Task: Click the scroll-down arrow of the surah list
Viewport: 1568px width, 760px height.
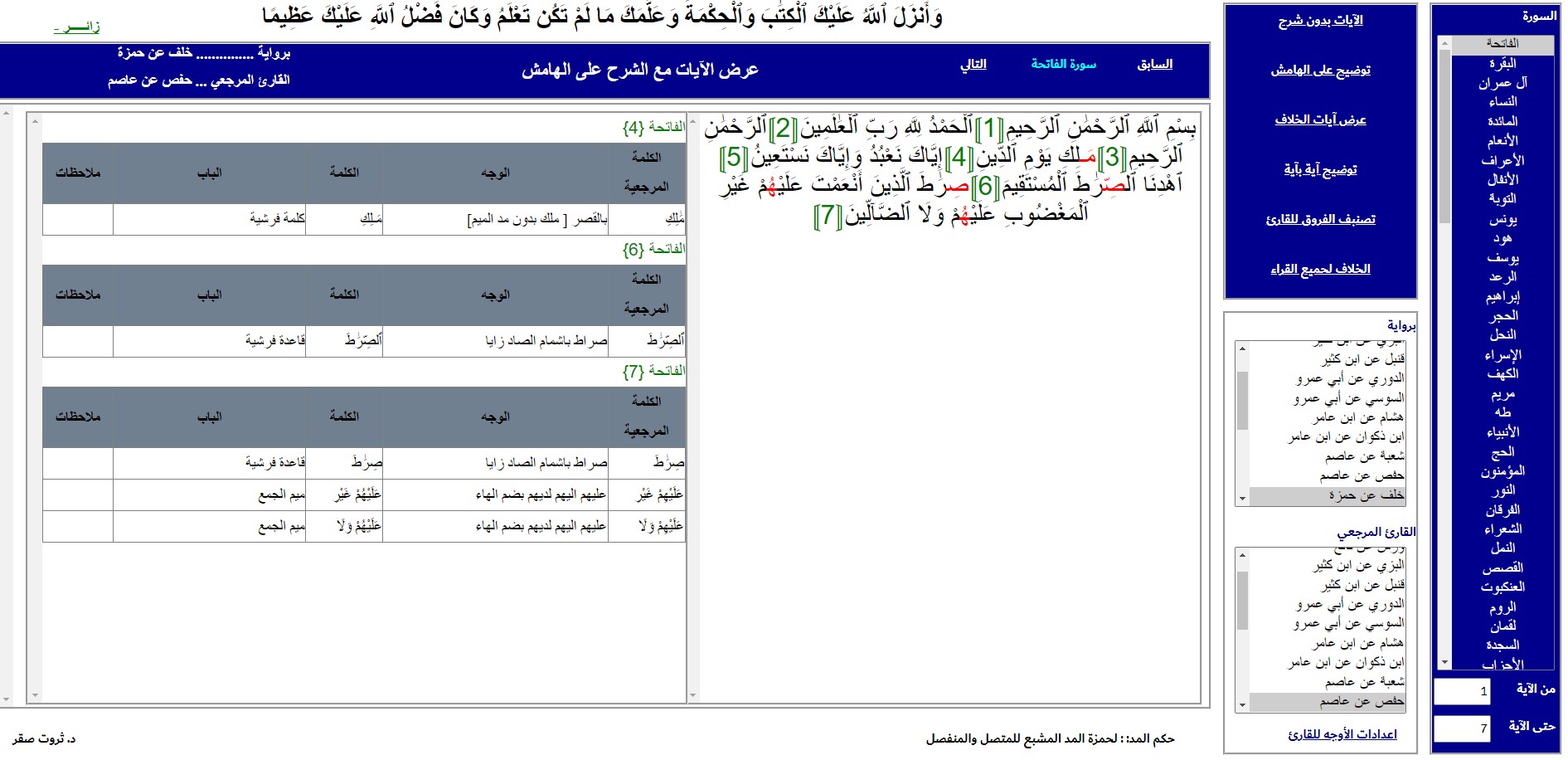Action: (x=1444, y=662)
